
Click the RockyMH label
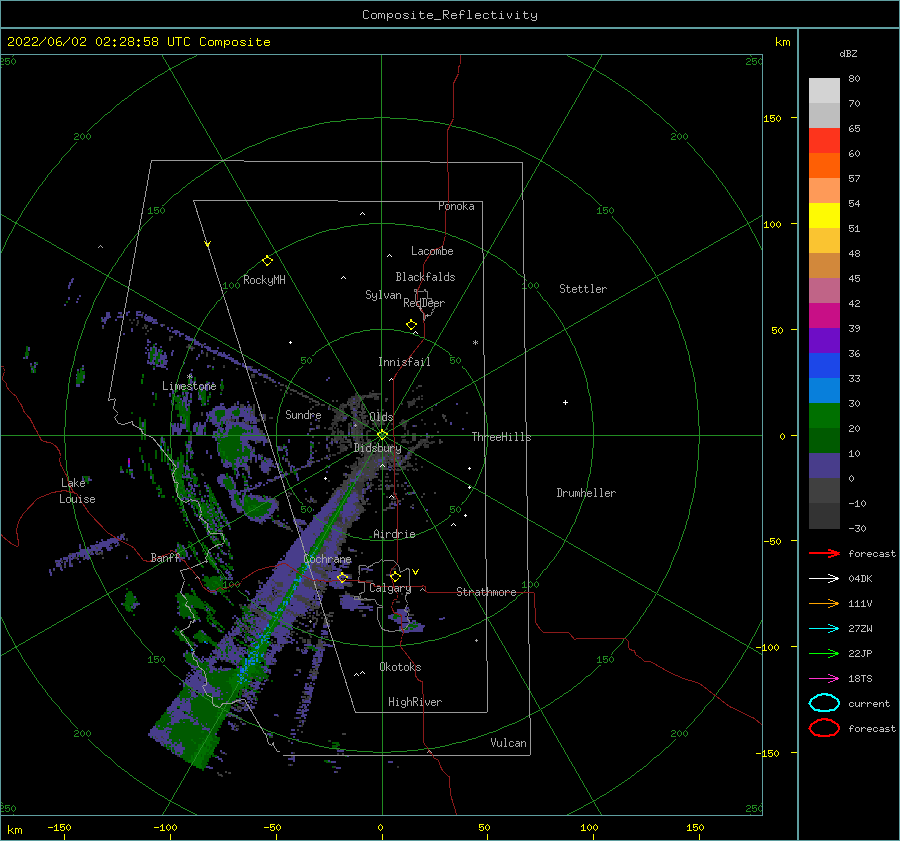pos(264,280)
